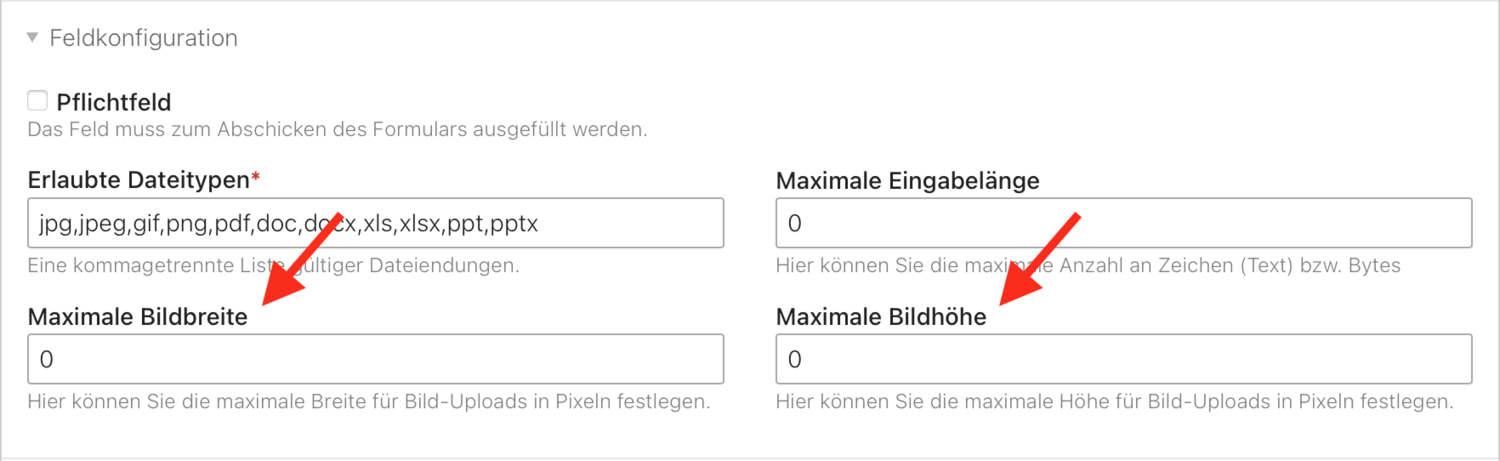Focus the Maximale Eingabelänge input field
Viewport: 1500px width, 461px height.
pos(1123,223)
